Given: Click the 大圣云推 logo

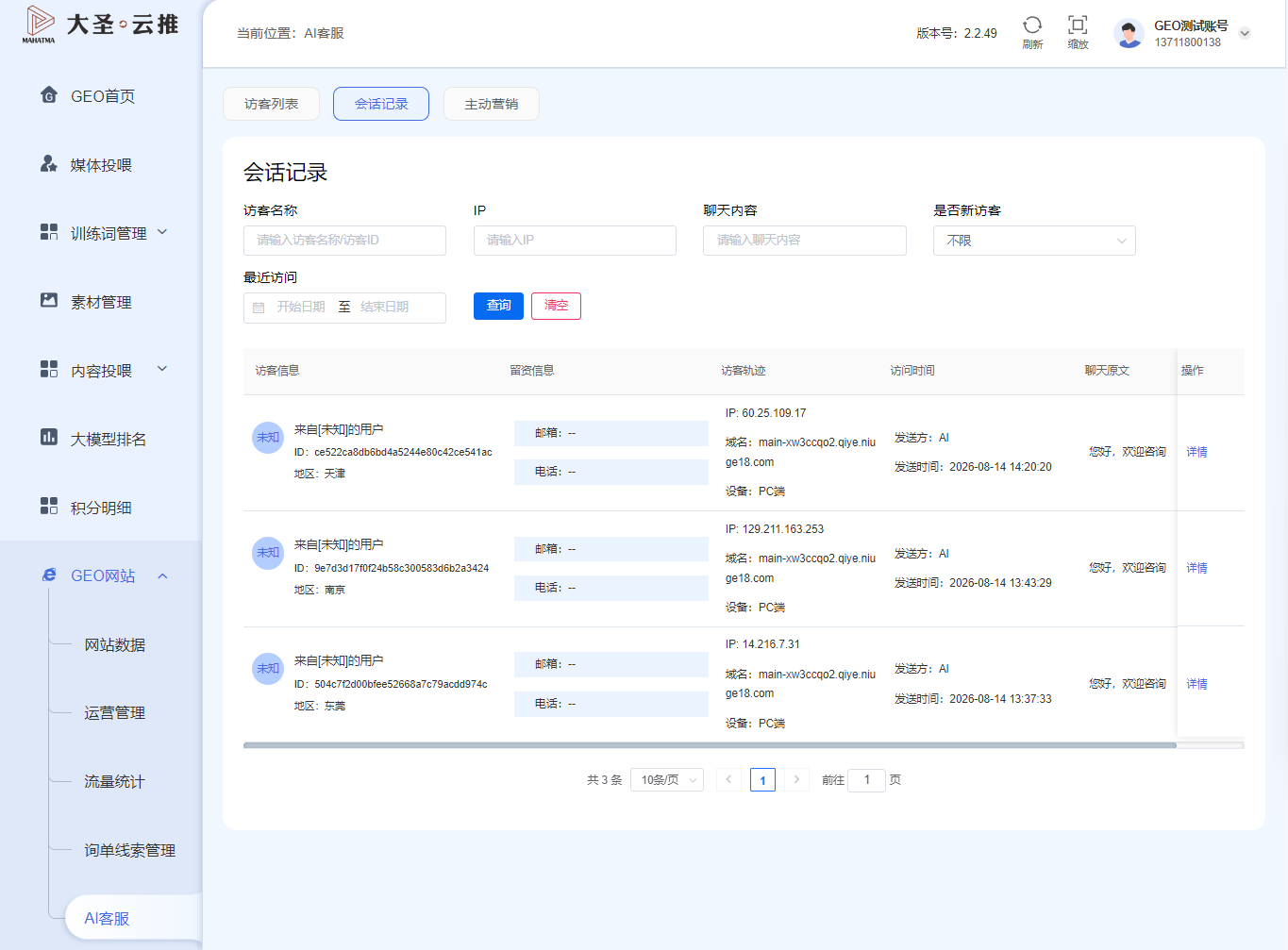Looking at the screenshot, I should click(x=100, y=25).
